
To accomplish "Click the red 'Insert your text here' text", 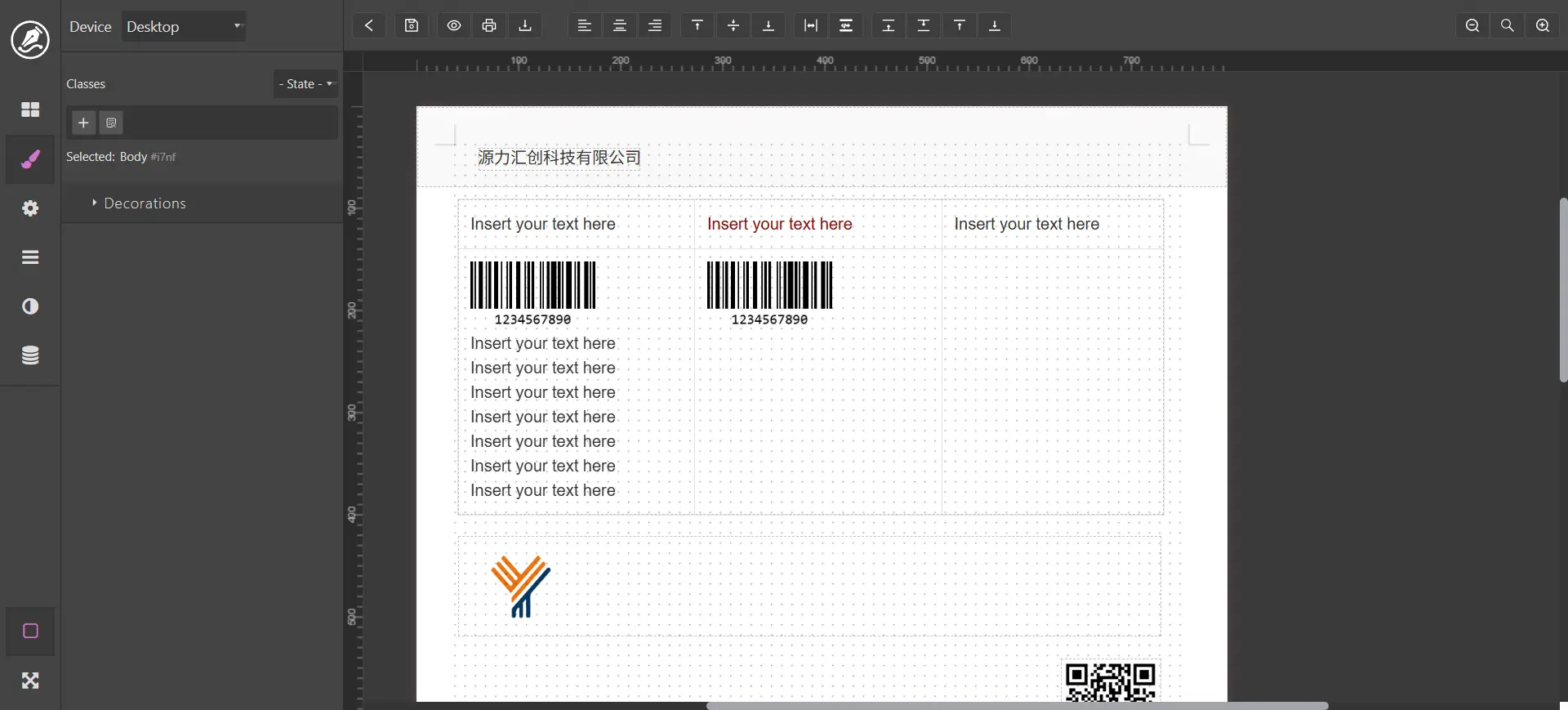I will [779, 224].
